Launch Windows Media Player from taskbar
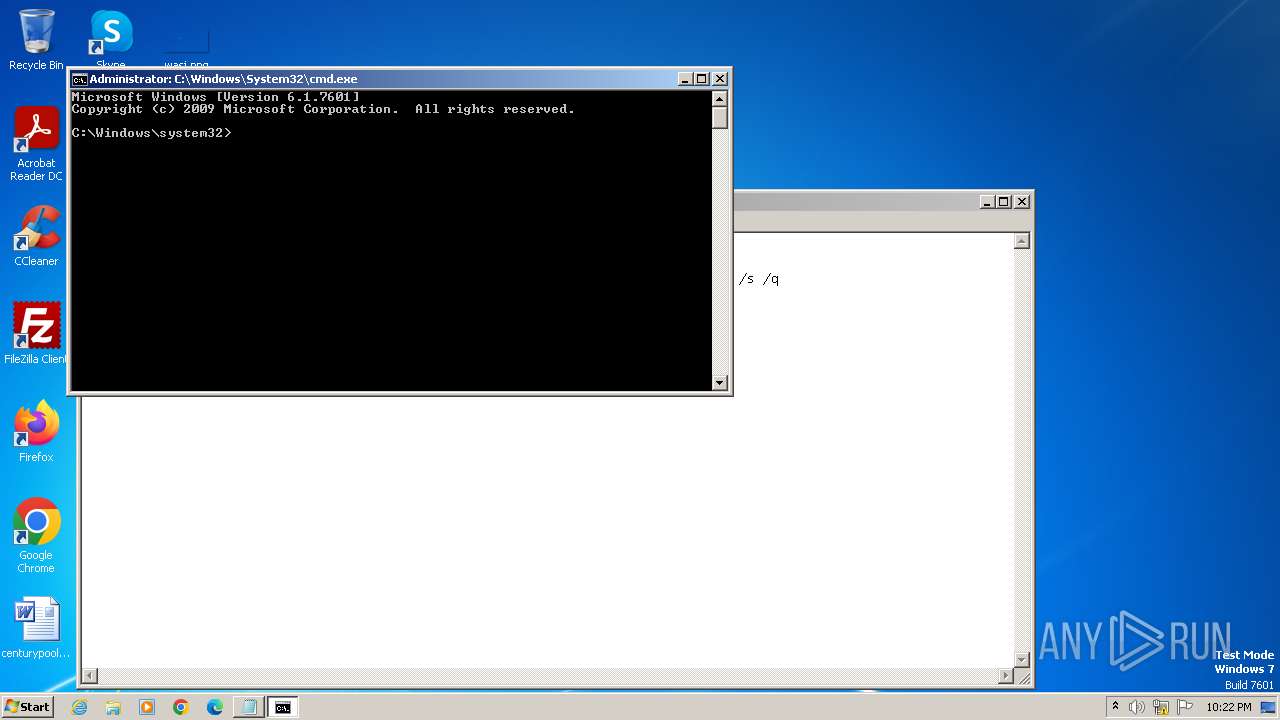The height and width of the screenshot is (720, 1280). click(147, 707)
